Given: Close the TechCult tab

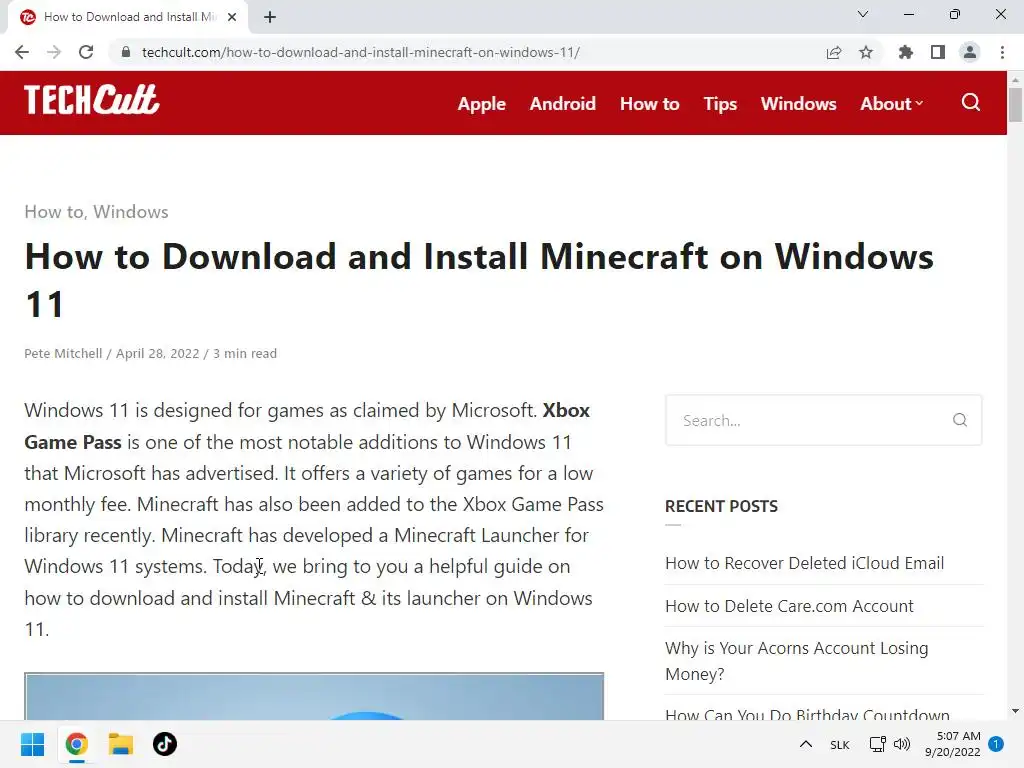Looking at the screenshot, I should 232,17.
